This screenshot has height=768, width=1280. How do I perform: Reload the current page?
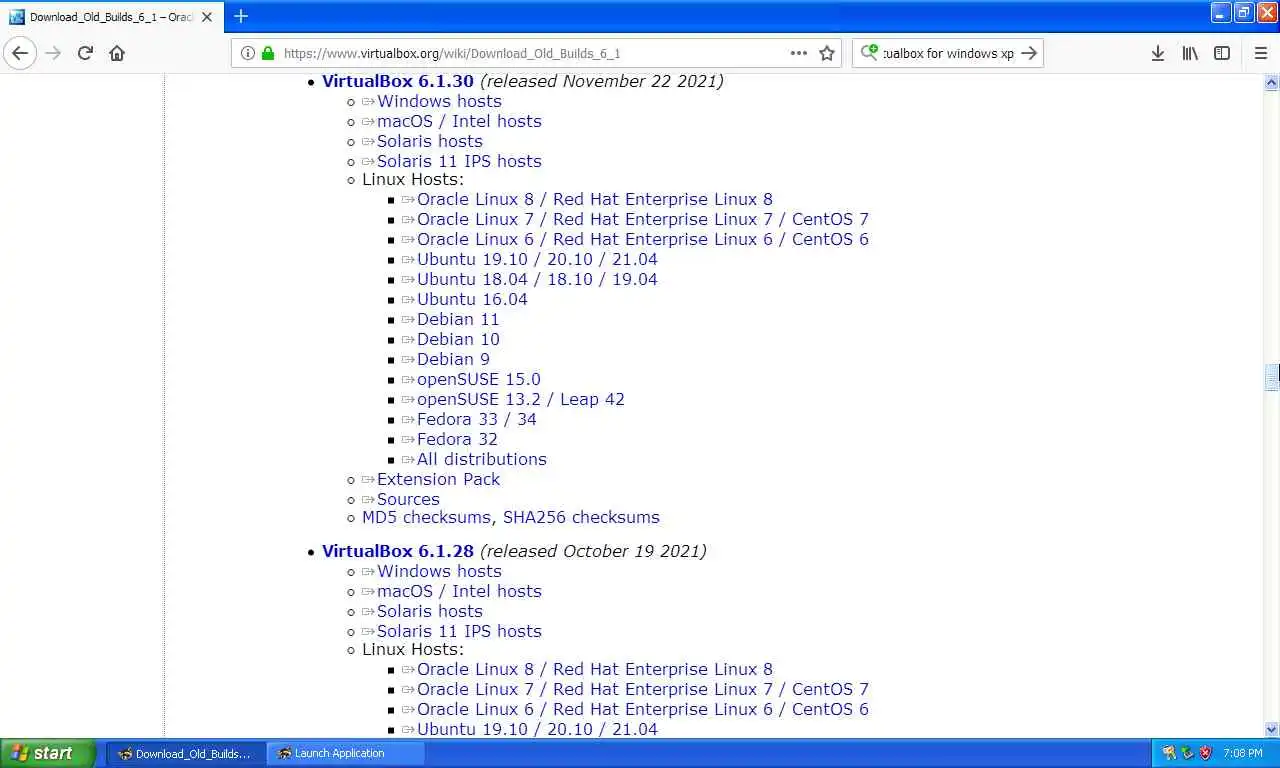pyautogui.click(x=85, y=53)
